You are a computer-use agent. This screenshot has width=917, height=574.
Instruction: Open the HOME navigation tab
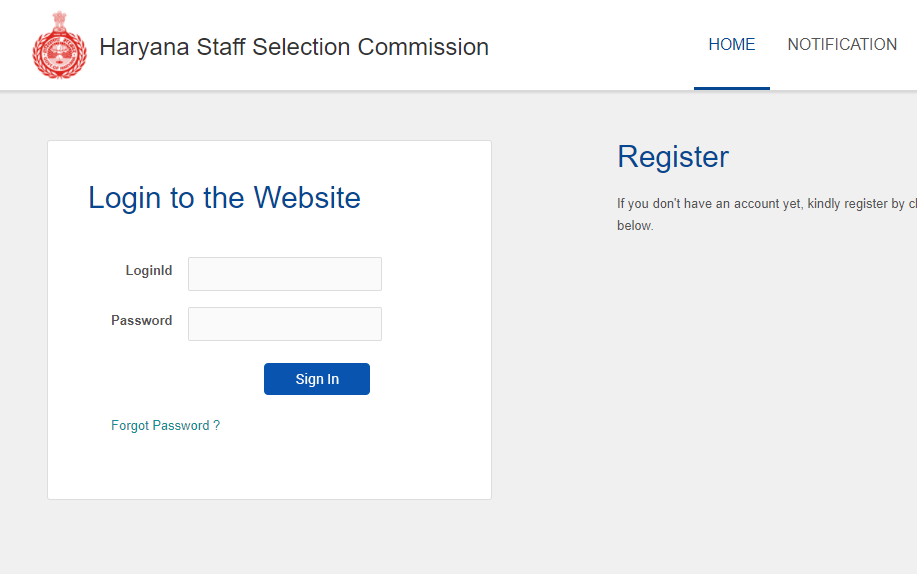point(732,45)
